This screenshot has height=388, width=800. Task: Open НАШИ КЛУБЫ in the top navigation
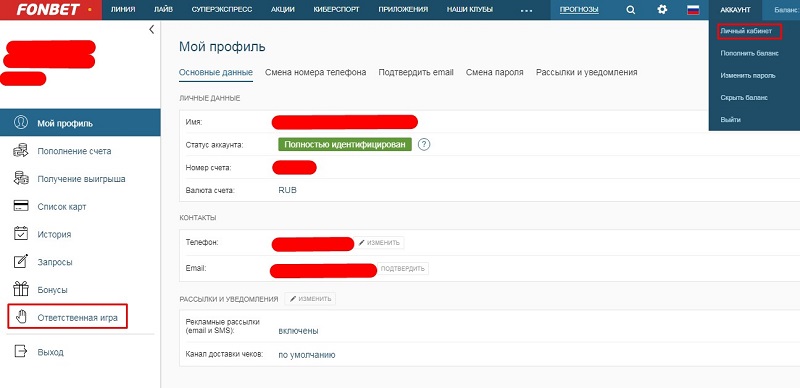click(x=470, y=9)
